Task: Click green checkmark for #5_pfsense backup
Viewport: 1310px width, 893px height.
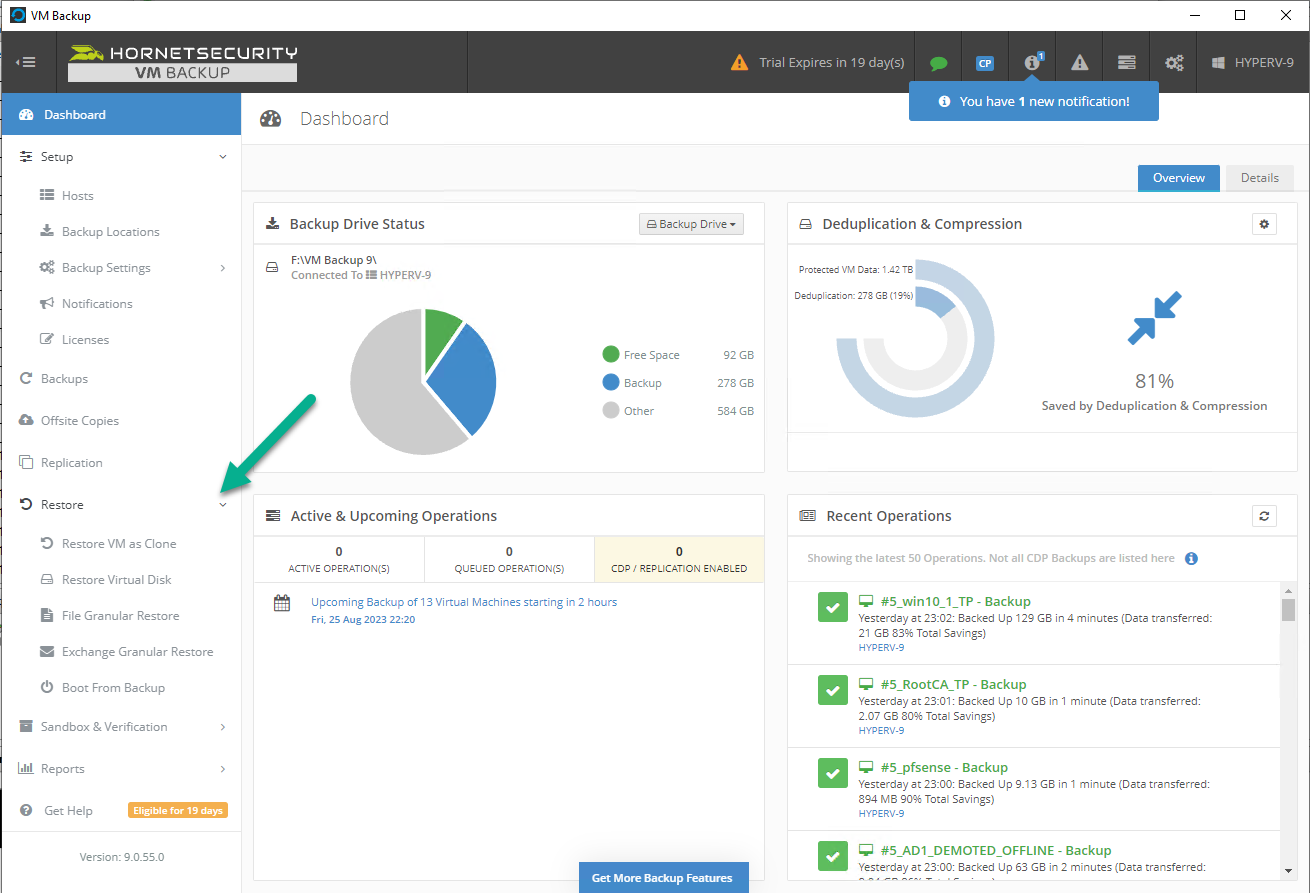Action: tap(833, 773)
